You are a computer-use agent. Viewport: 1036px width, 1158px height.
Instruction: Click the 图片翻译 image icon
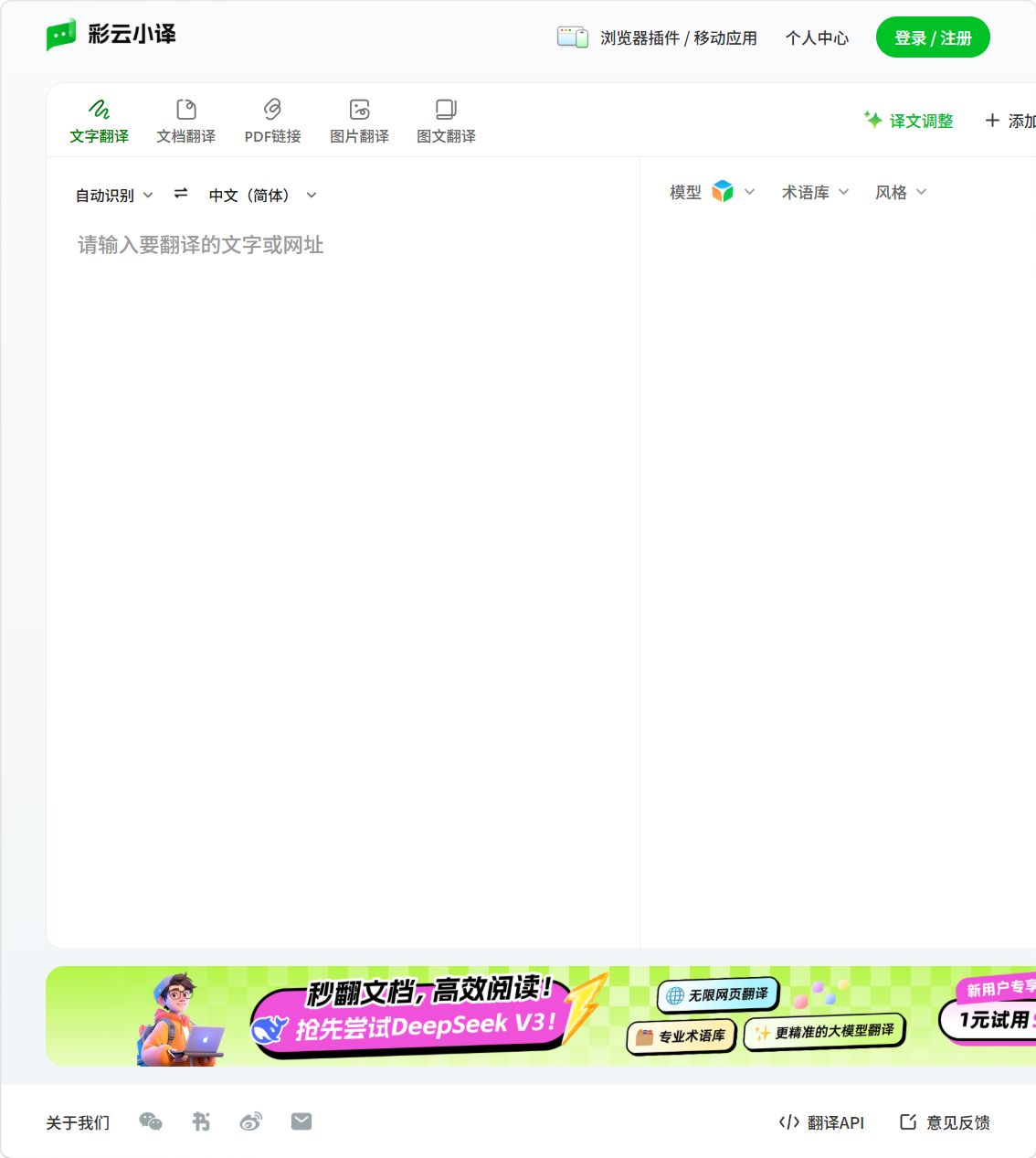(360, 110)
